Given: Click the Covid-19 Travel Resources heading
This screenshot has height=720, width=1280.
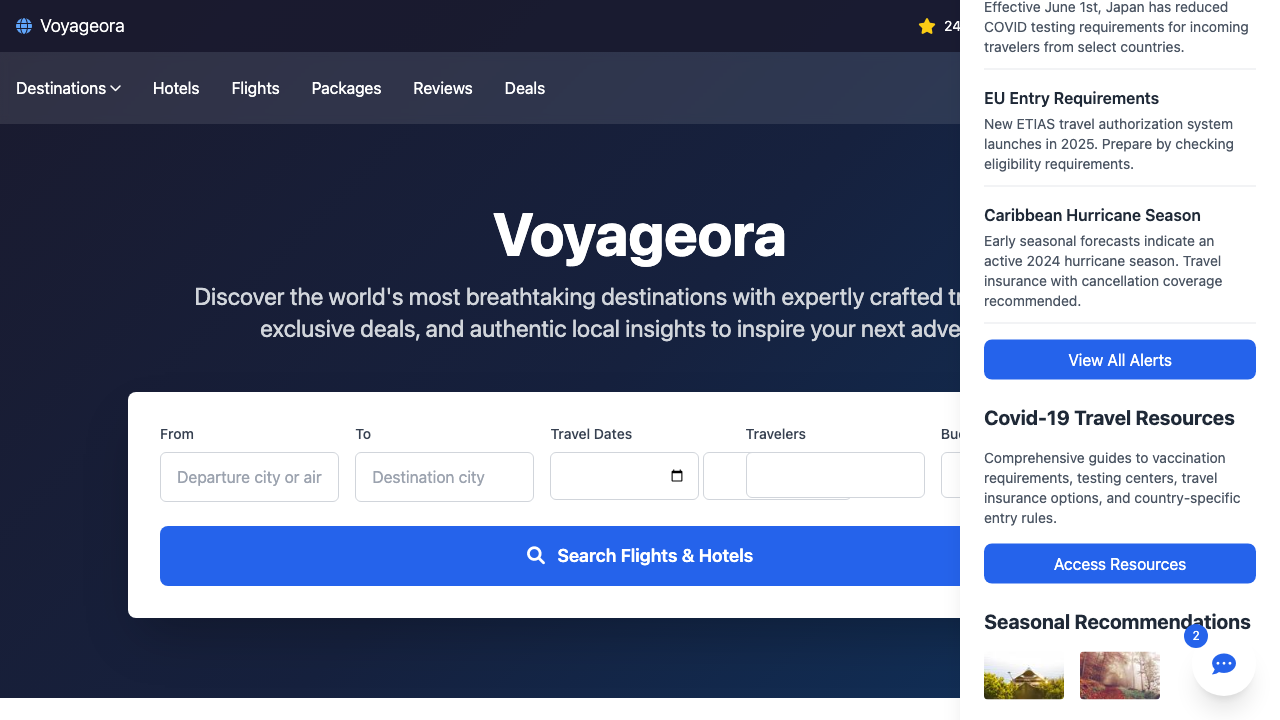Looking at the screenshot, I should (1109, 418).
